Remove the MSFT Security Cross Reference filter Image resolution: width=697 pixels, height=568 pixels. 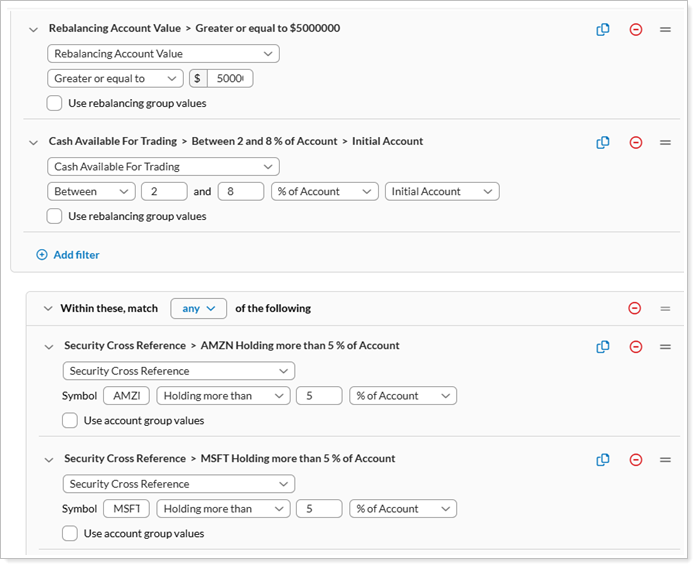[635, 459]
